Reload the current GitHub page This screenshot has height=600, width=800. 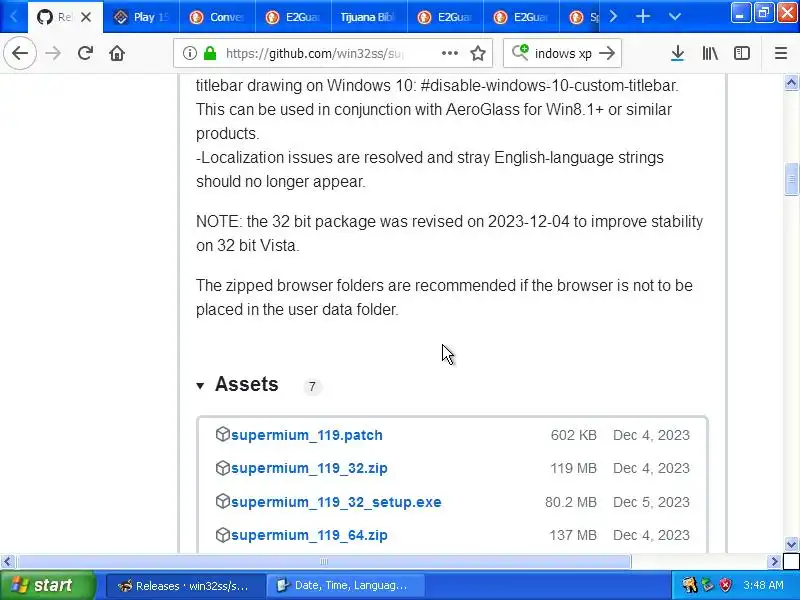click(x=85, y=53)
